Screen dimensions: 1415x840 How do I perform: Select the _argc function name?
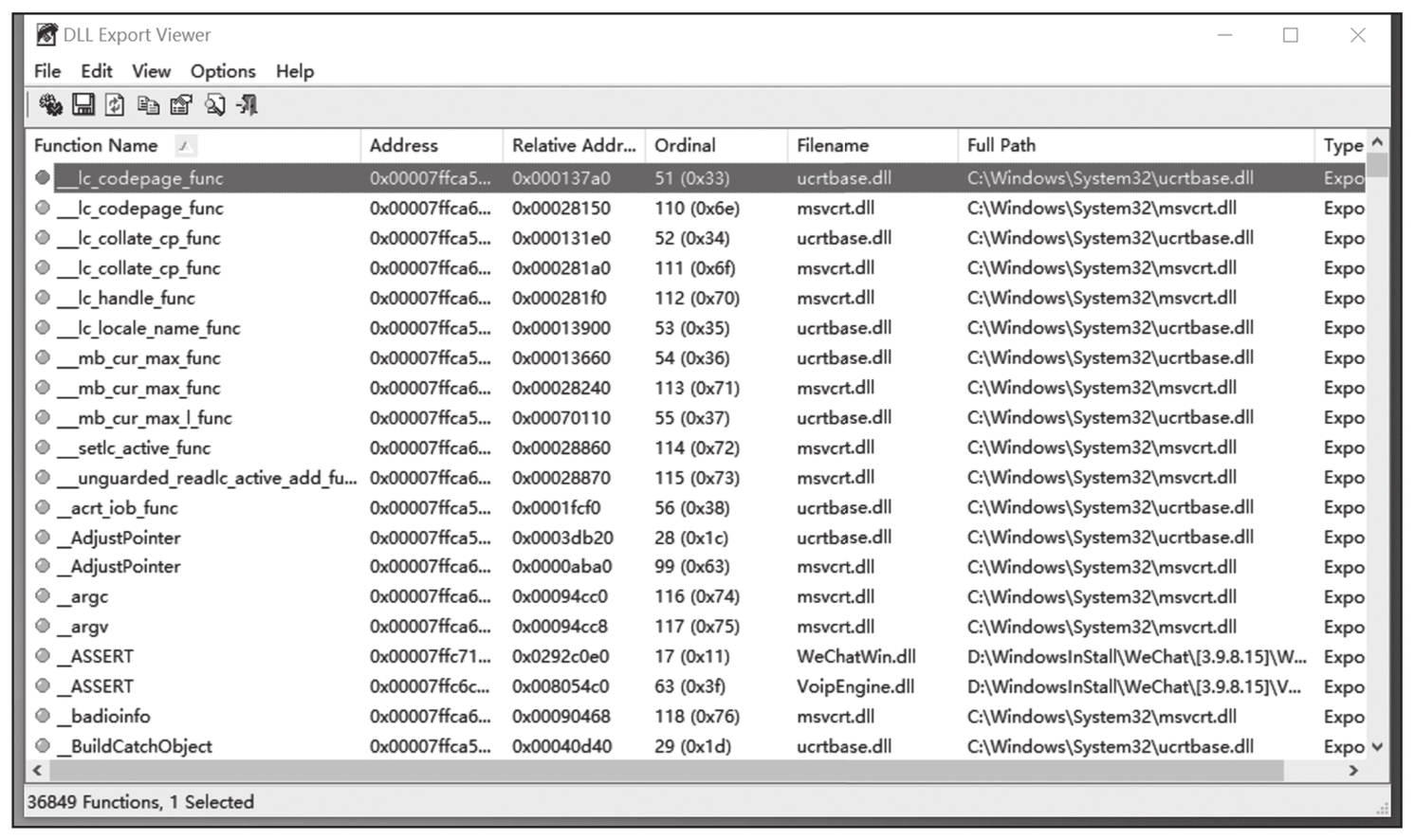click(83, 597)
